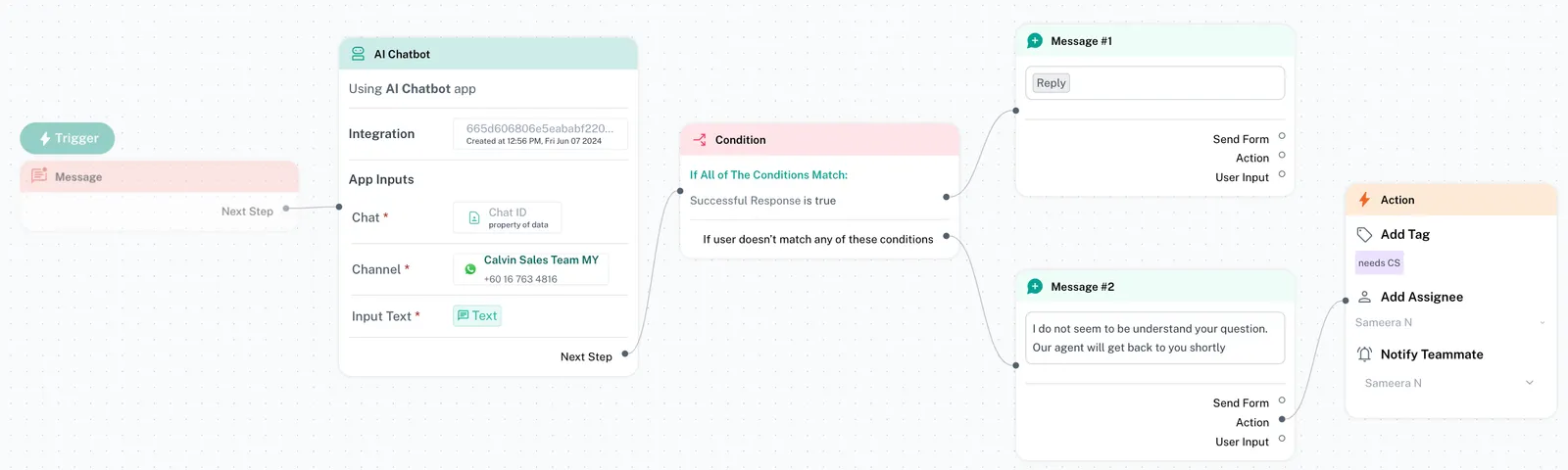The width and height of the screenshot is (1568, 470).
Task: Click the Action lightning bolt icon
Action: [x=1364, y=200]
